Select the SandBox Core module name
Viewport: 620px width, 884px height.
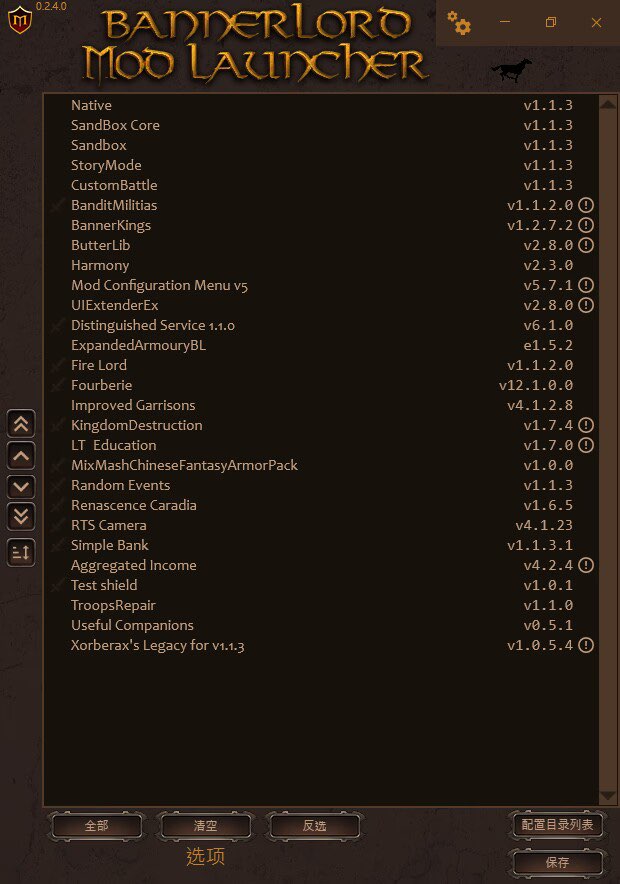[116, 125]
